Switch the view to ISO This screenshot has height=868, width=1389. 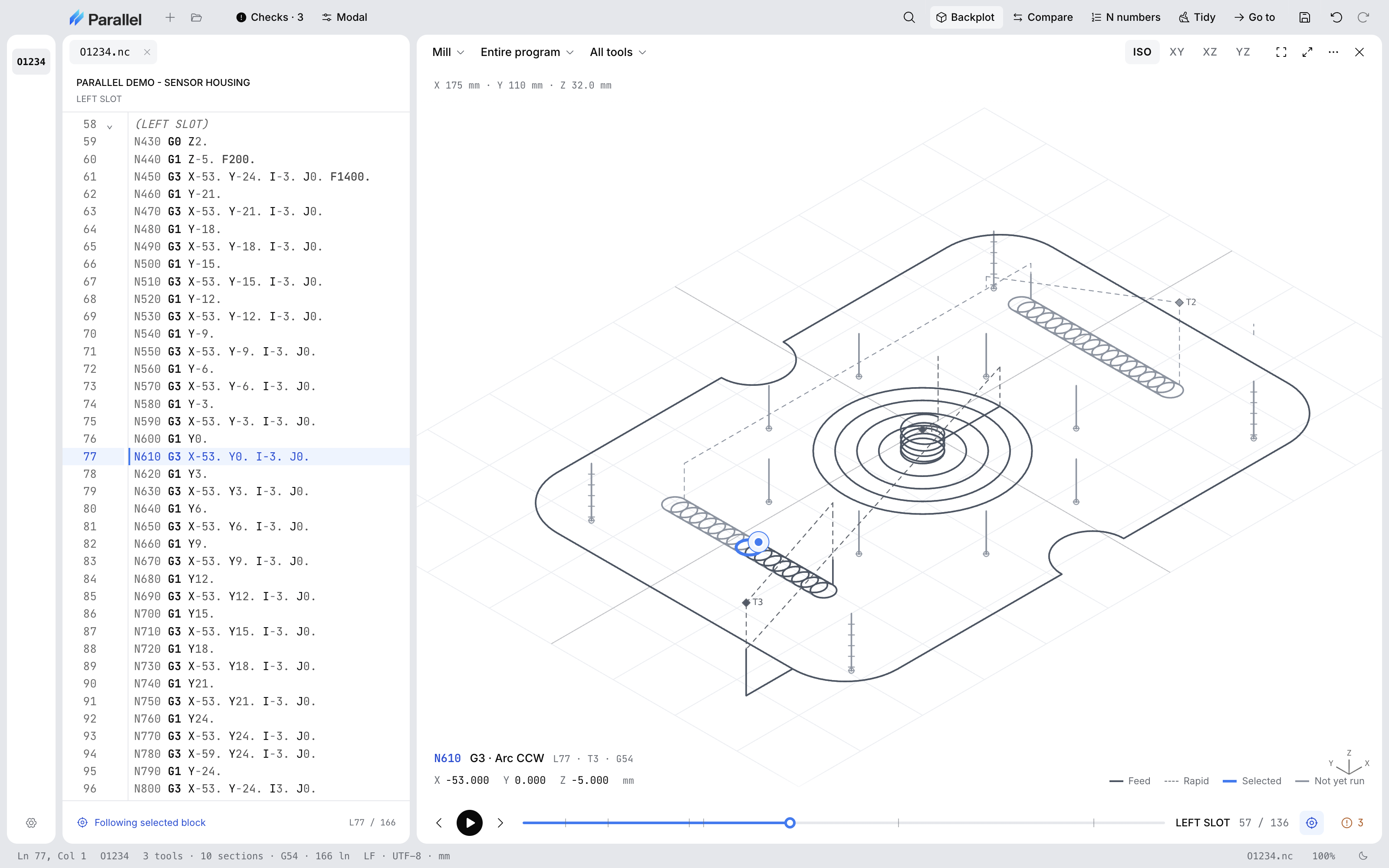click(1142, 52)
